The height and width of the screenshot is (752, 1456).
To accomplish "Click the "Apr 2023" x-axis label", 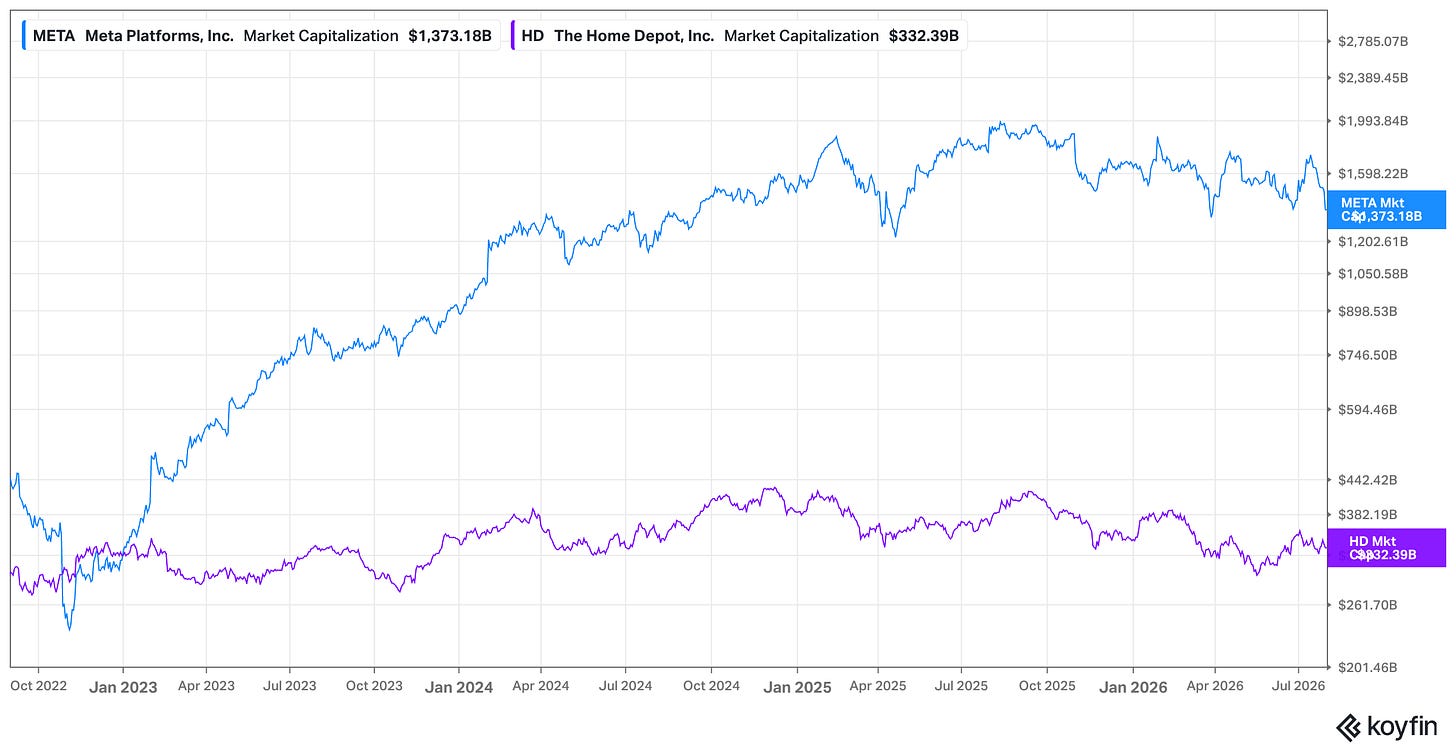I will coord(206,686).
